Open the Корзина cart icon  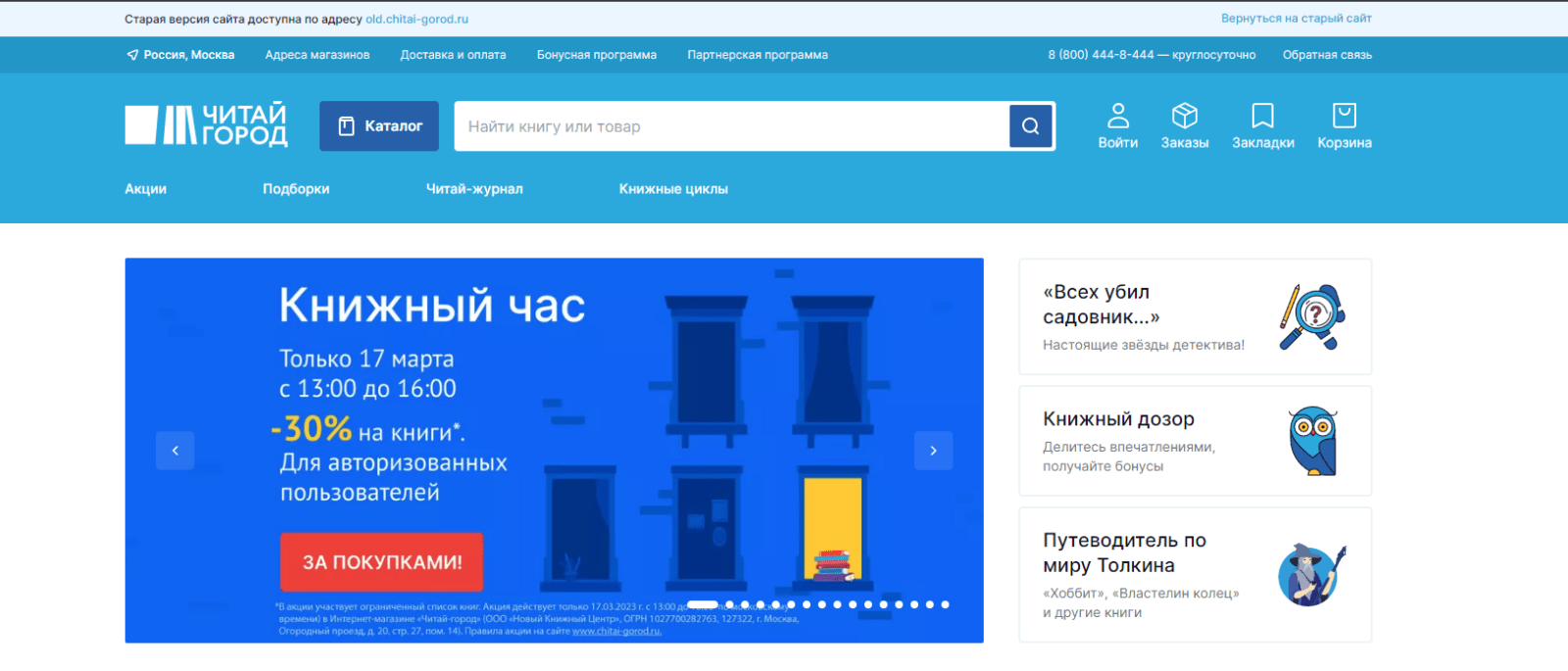tap(1345, 126)
